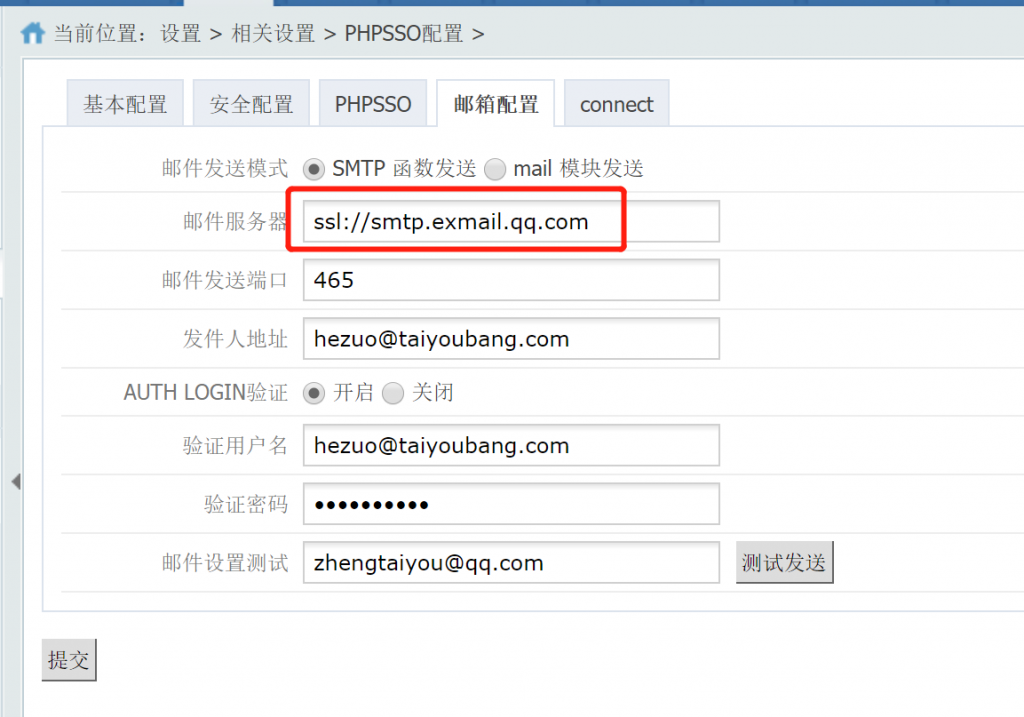
Task: Submit form with 提交 button
Action: coord(69,660)
